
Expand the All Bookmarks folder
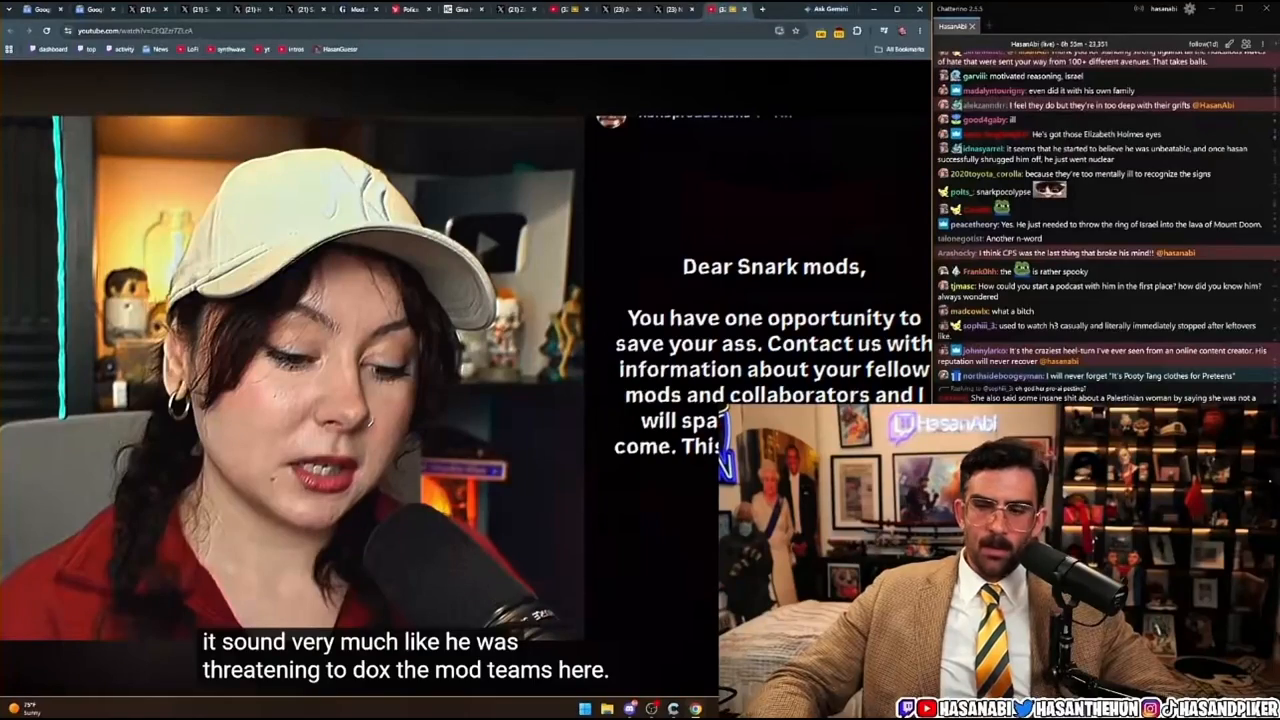click(899, 49)
